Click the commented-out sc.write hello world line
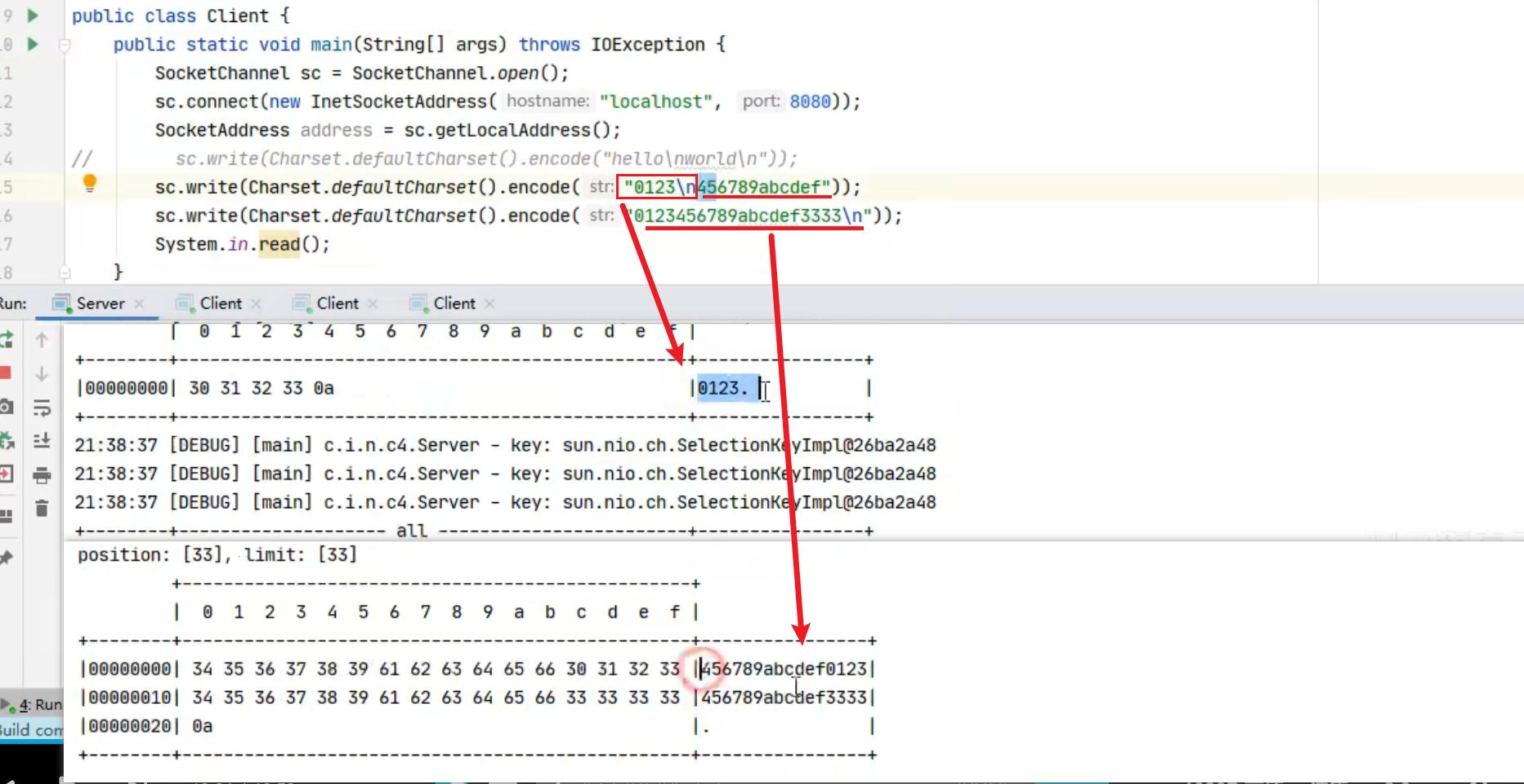Image resolution: width=1524 pixels, height=784 pixels. (x=486, y=158)
